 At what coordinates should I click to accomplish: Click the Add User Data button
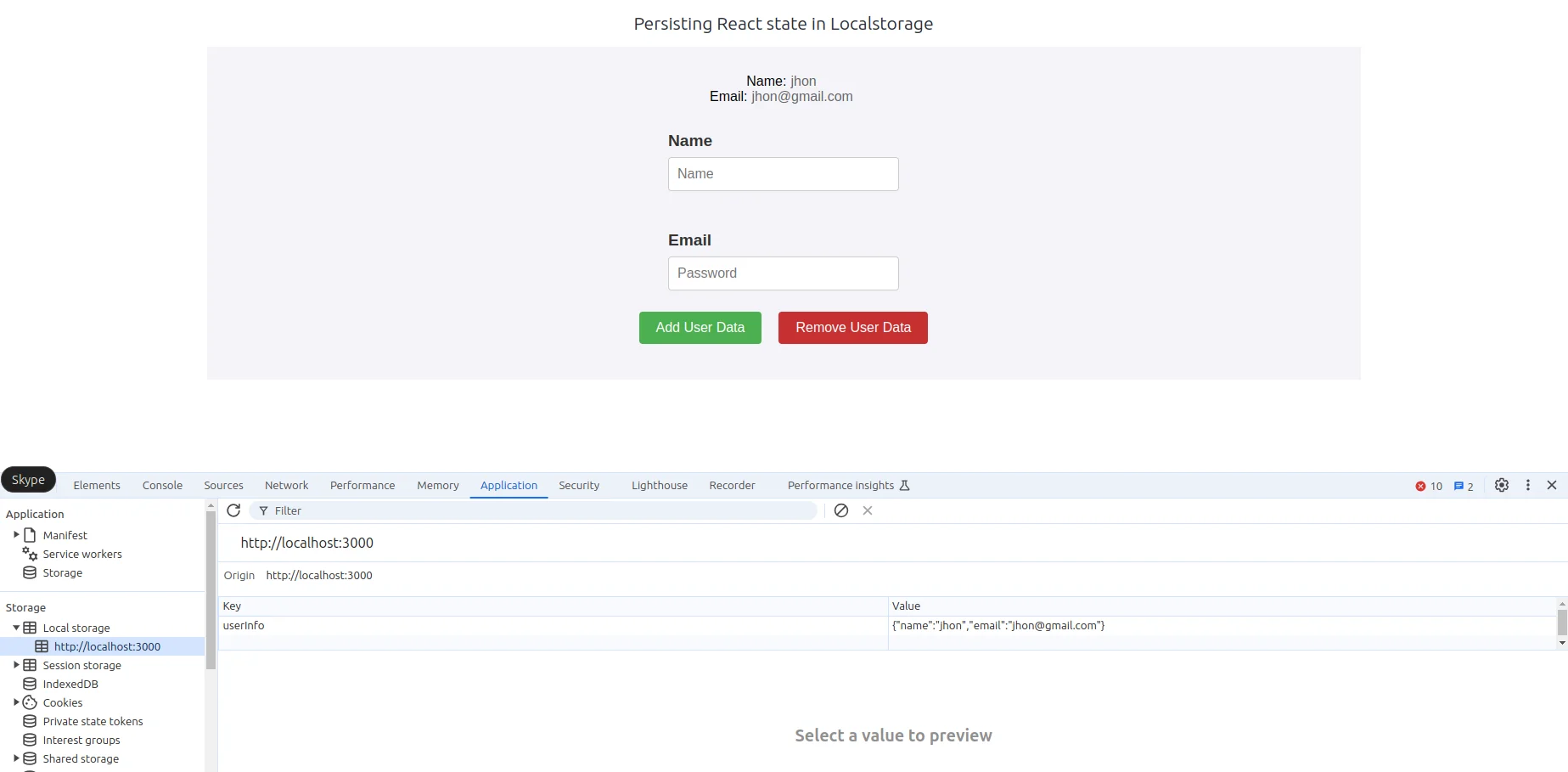700,328
